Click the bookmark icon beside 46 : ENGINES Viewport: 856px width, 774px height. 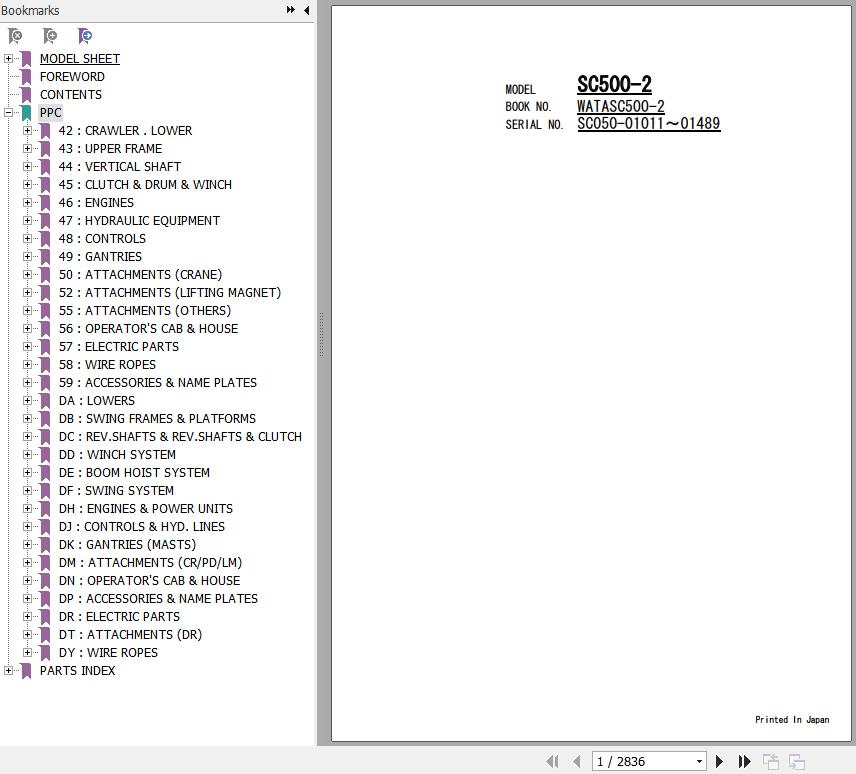45,203
